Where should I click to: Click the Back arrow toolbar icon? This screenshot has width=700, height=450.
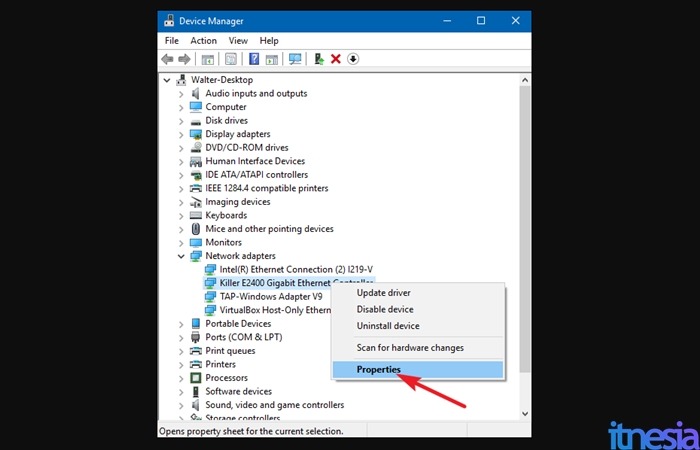pyautogui.click(x=167, y=59)
